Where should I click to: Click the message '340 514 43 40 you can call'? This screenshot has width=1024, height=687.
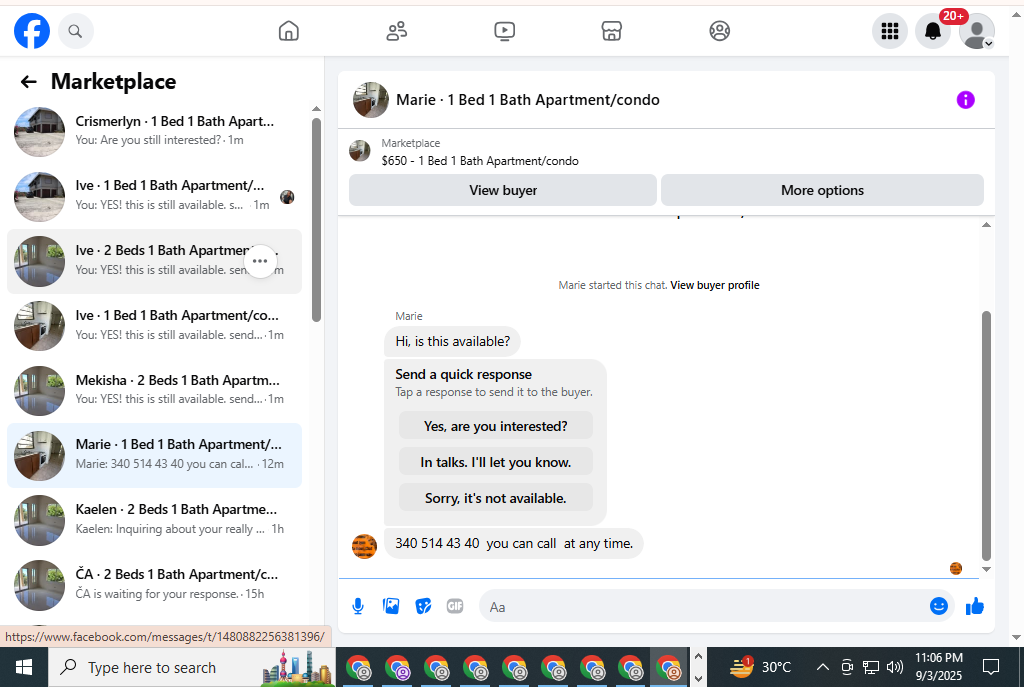pos(514,543)
